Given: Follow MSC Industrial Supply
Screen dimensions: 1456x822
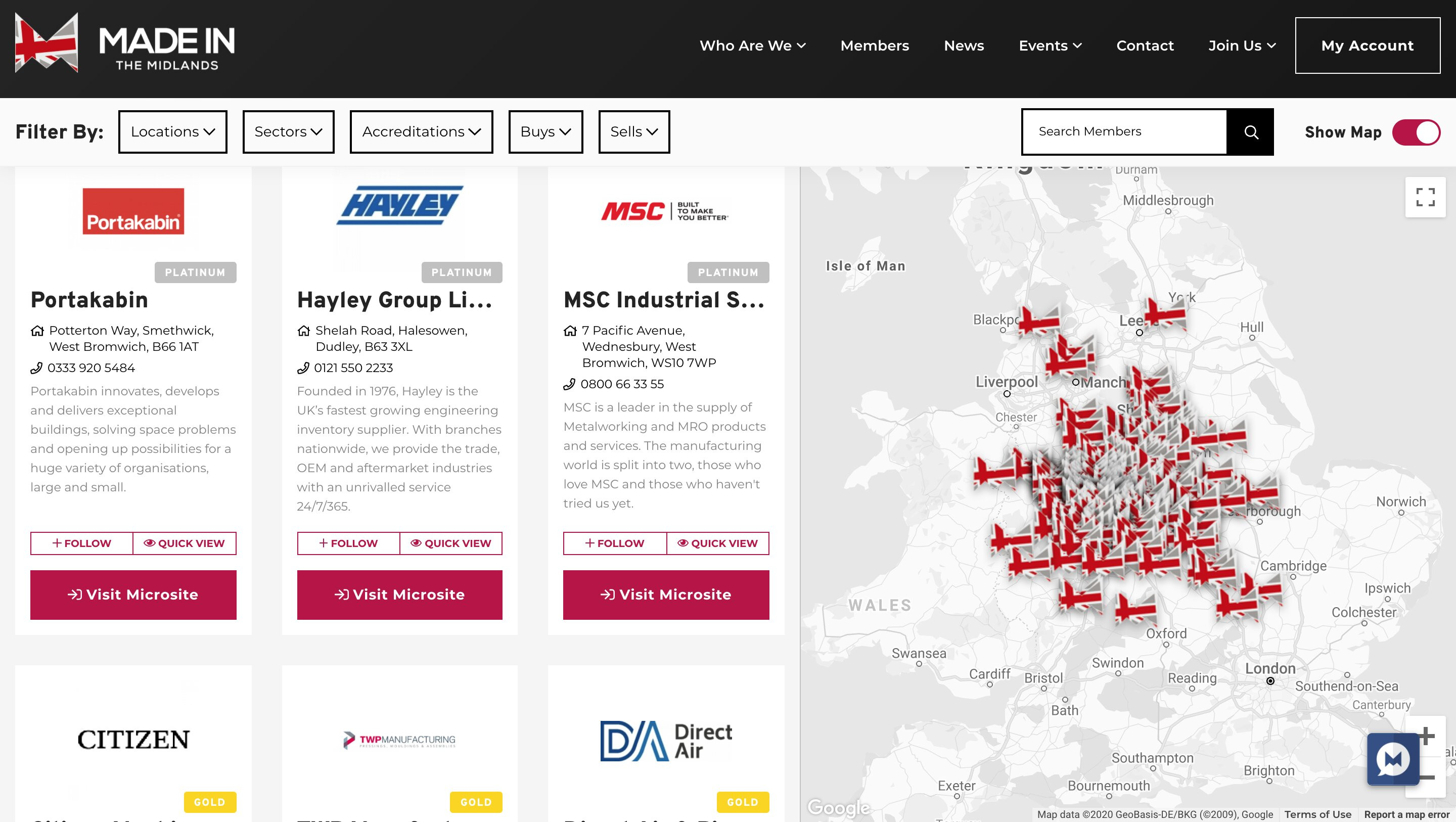Looking at the screenshot, I should click(x=615, y=543).
